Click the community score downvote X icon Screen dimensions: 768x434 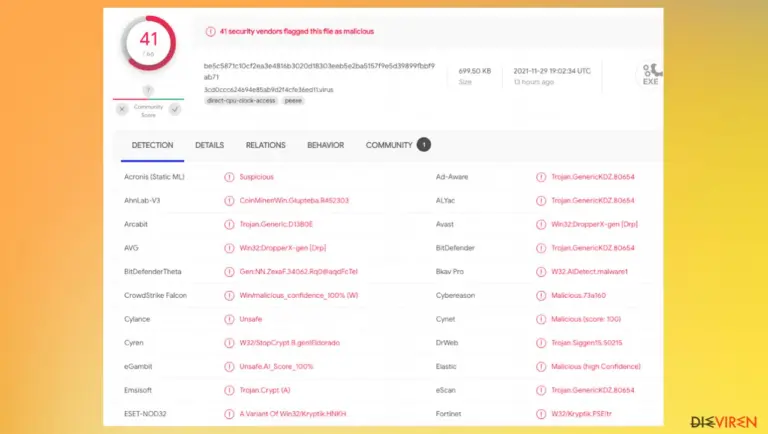(122, 109)
